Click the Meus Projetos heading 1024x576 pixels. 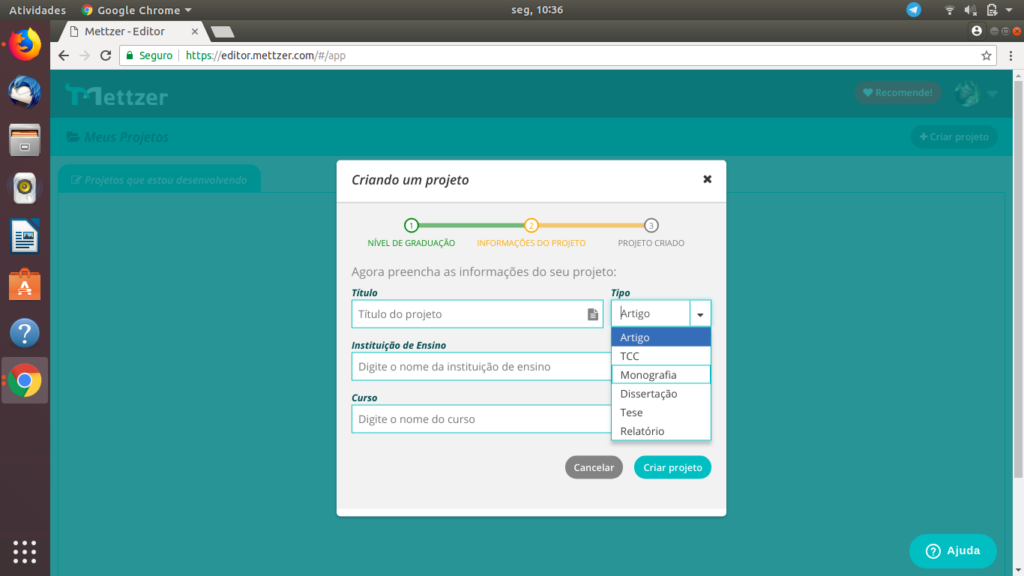click(x=118, y=136)
